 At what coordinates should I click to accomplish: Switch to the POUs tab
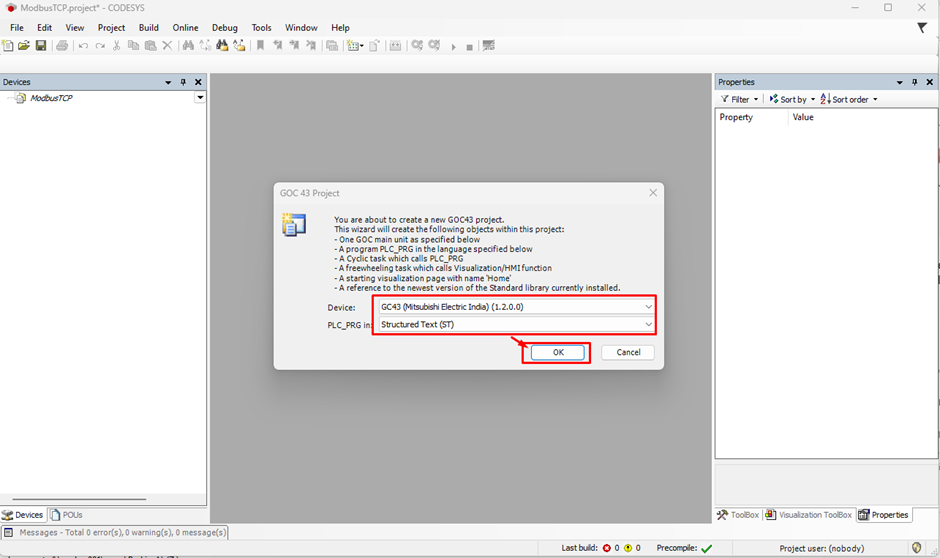(67, 515)
